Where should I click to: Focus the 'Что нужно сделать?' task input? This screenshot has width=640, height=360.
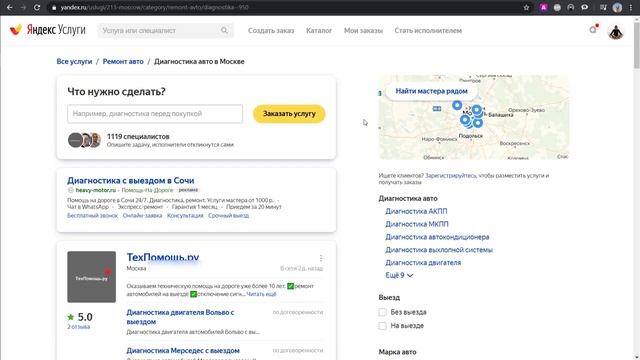(x=155, y=114)
